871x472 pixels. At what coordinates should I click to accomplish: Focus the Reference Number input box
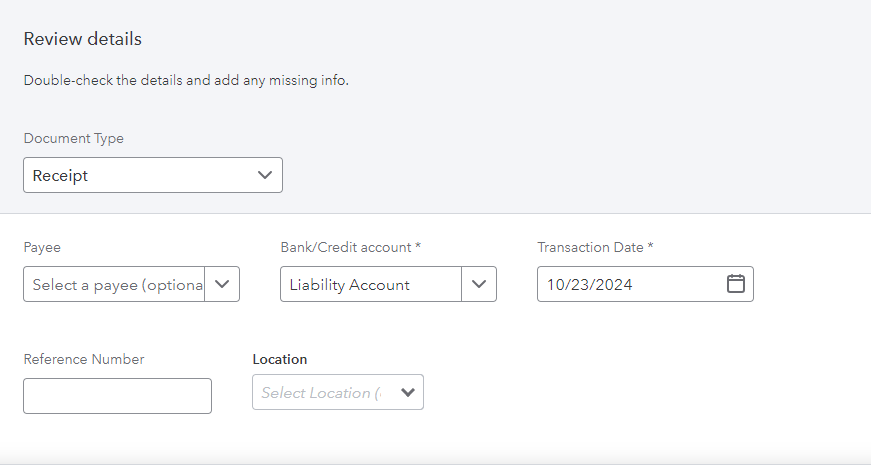point(117,396)
